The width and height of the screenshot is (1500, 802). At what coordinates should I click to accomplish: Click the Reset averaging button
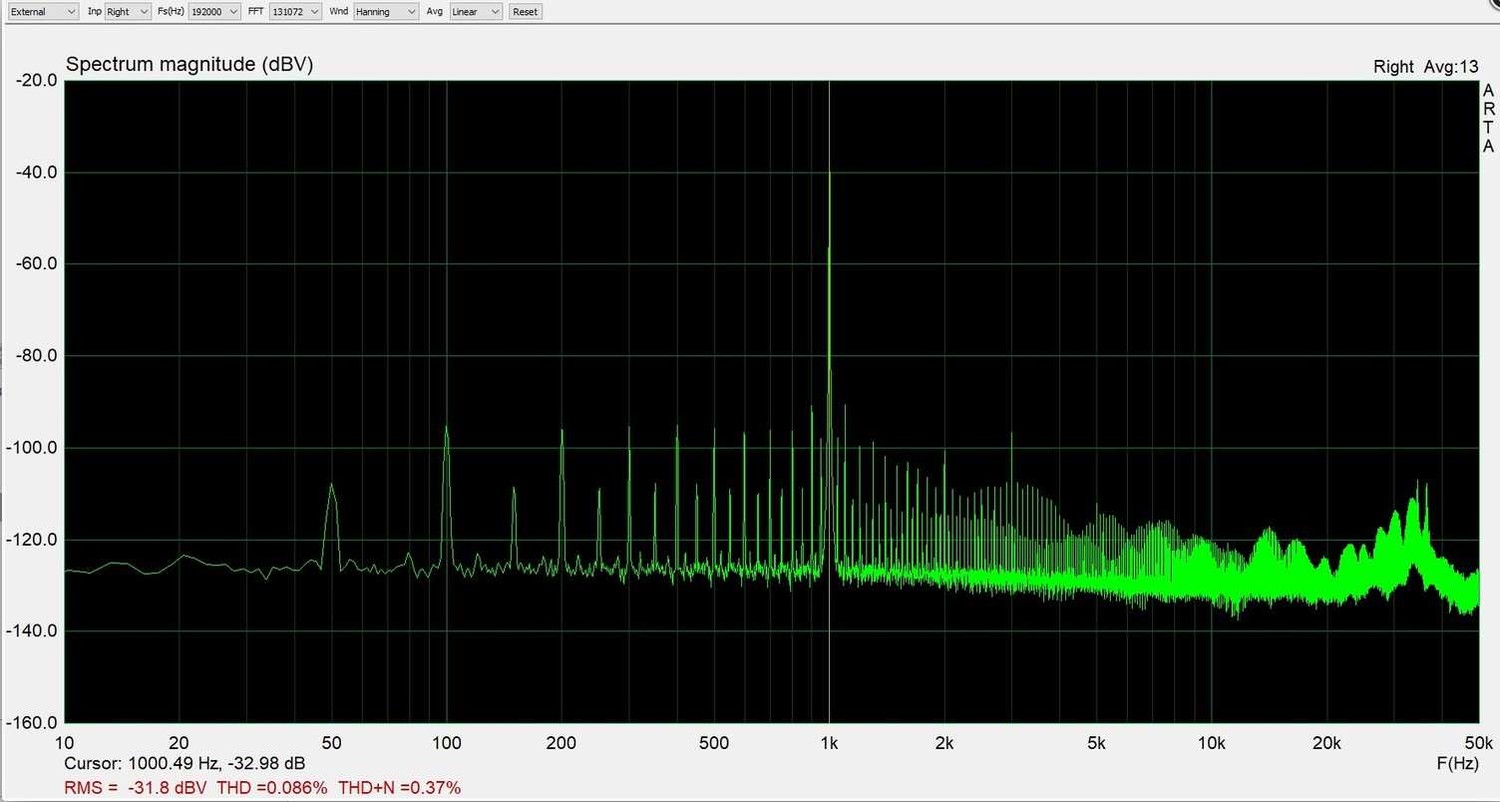(525, 12)
